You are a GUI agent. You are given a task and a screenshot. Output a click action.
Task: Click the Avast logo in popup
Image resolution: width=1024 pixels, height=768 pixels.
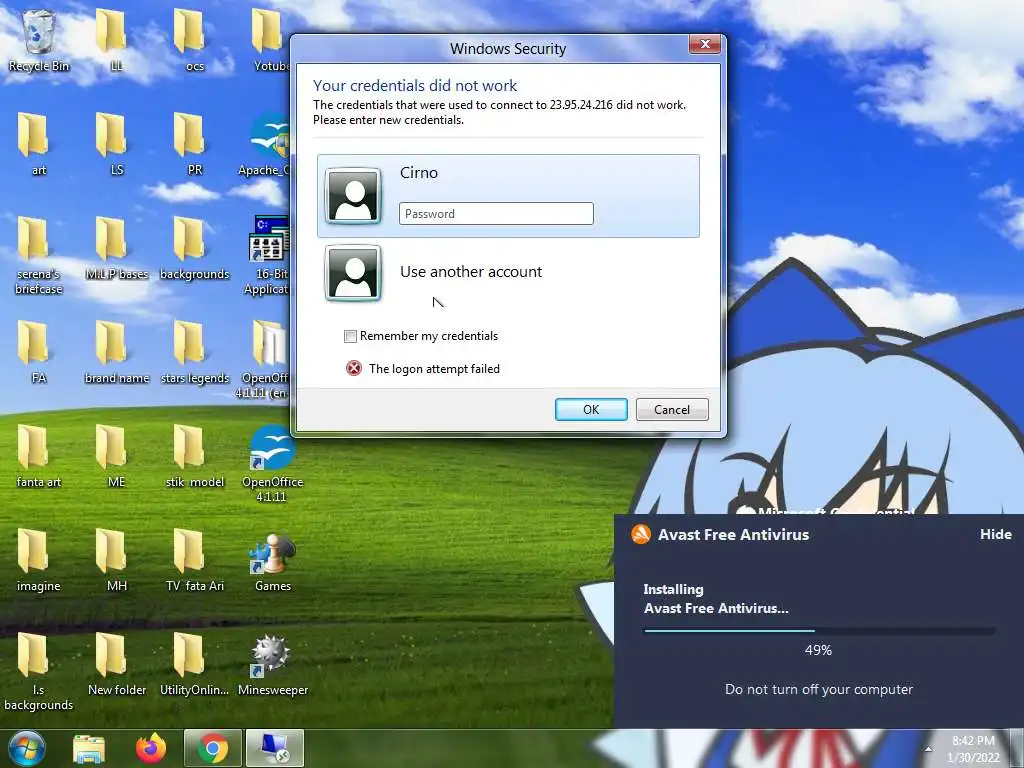(641, 534)
